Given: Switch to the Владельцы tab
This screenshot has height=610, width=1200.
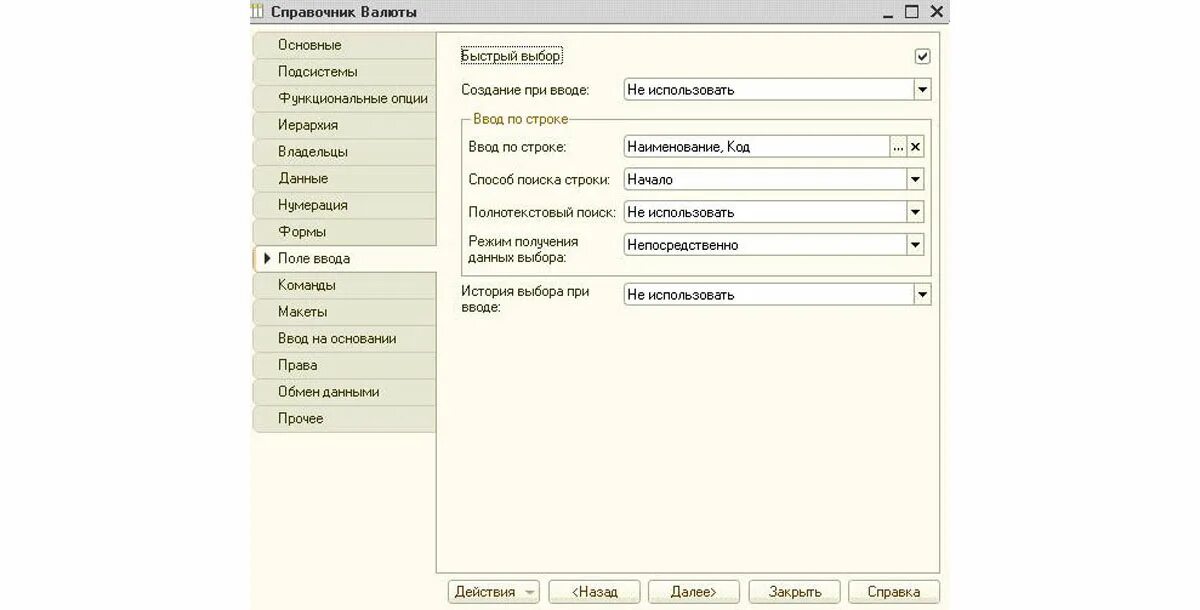Looking at the screenshot, I should (345, 152).
